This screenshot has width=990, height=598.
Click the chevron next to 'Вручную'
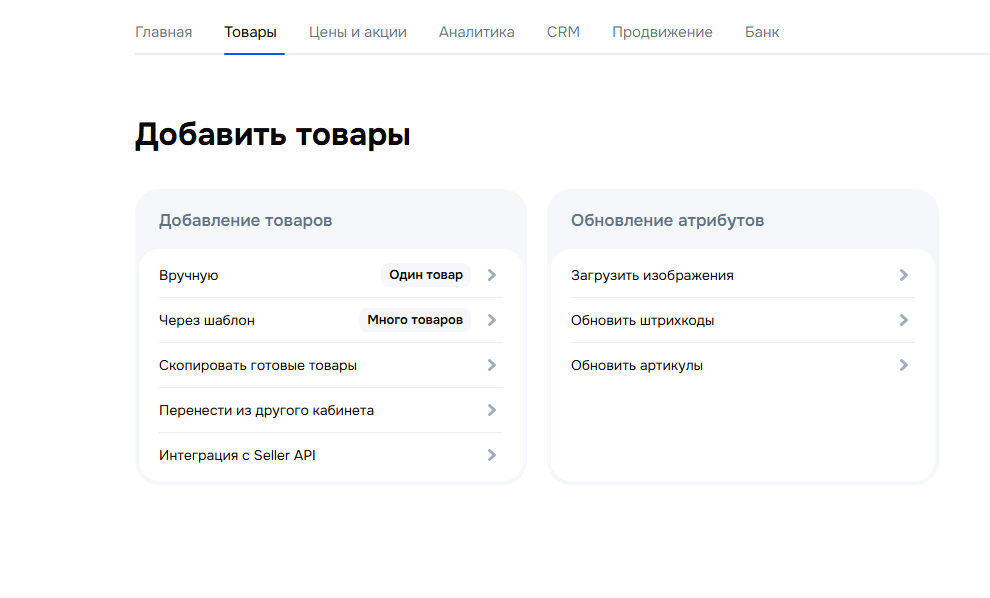click(x=491, y=275)
